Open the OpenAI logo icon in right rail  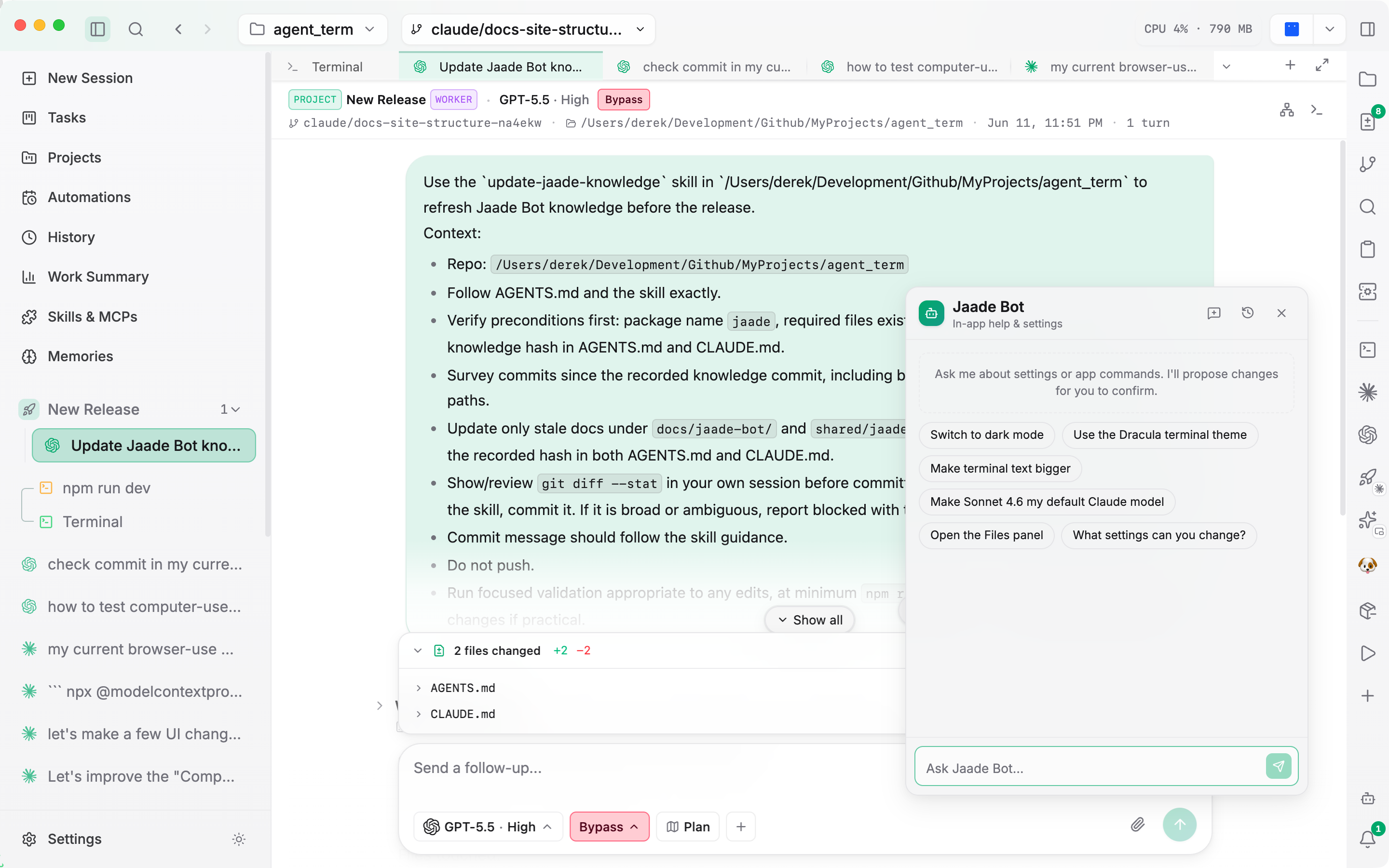(x=1367, y=434)
